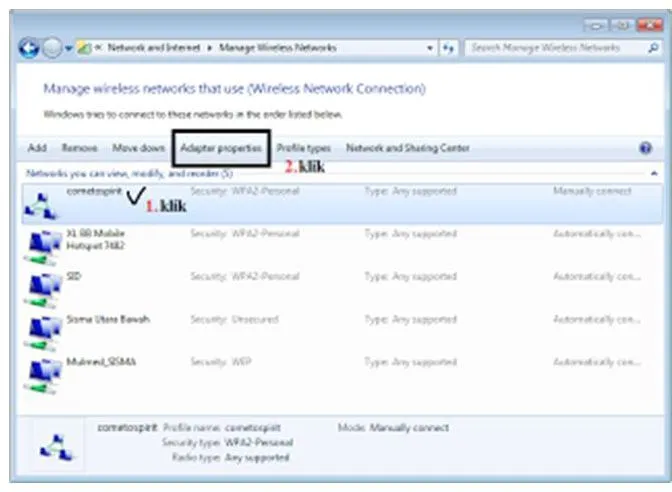This screenshot has height=492, width=672.
Task: Close the Manage Wireless Networks window
Action: pyautogui.click(x=650, y=25)
